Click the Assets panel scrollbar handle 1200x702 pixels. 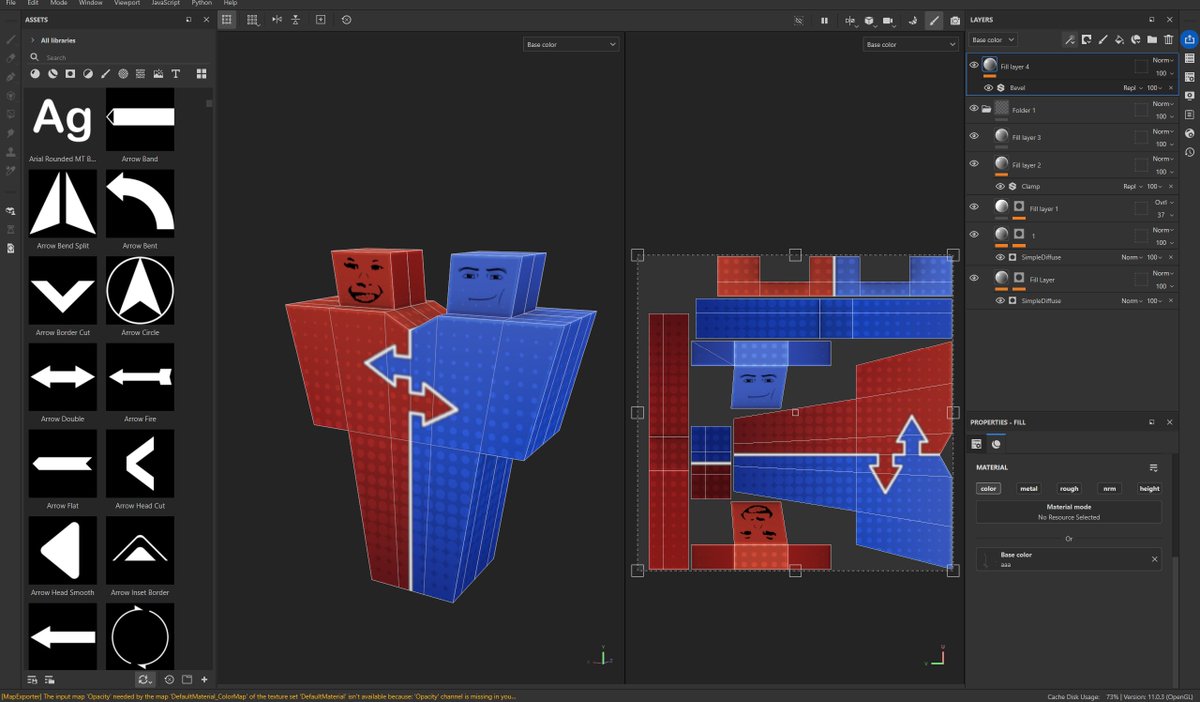(x=209, y=103)
